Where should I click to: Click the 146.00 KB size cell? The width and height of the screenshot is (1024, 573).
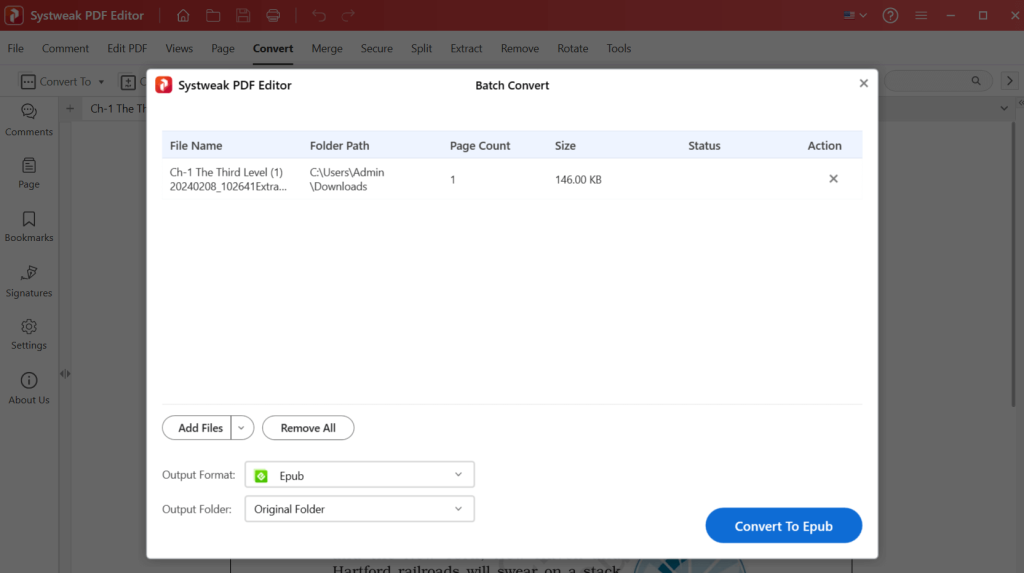point(579,180)
